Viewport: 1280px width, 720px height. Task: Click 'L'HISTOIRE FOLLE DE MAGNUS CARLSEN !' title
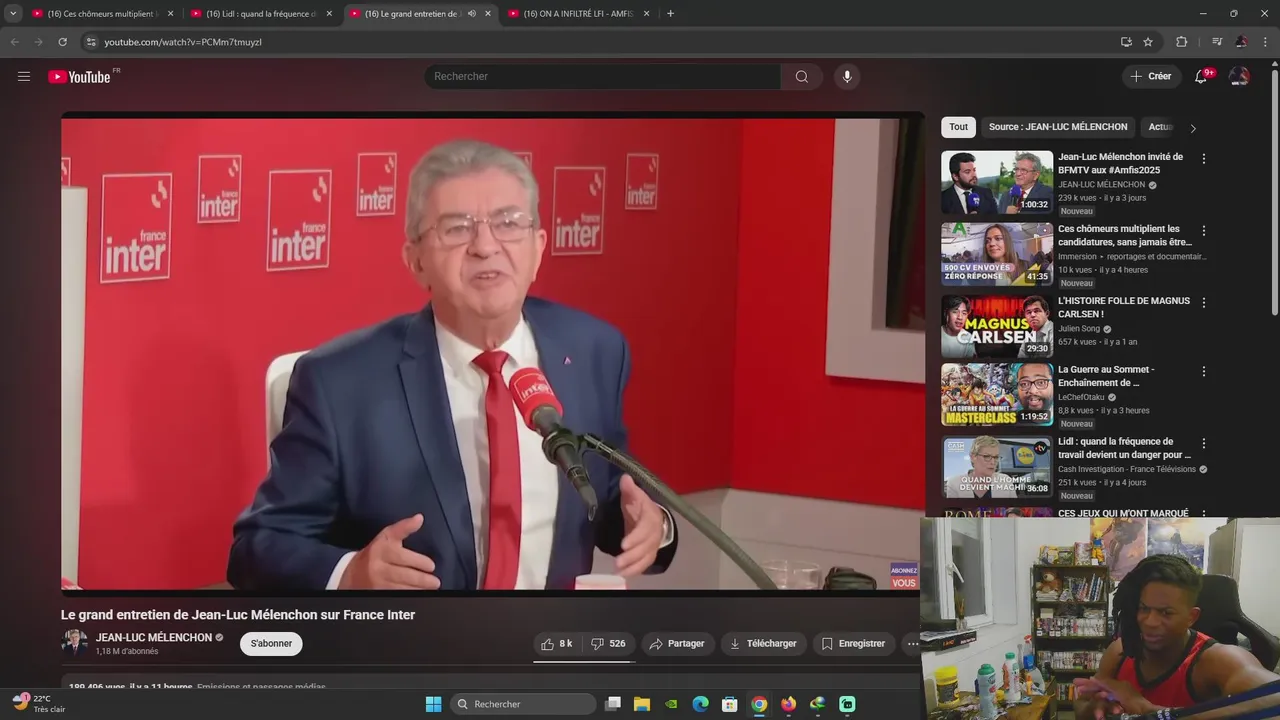point(1124,307)
